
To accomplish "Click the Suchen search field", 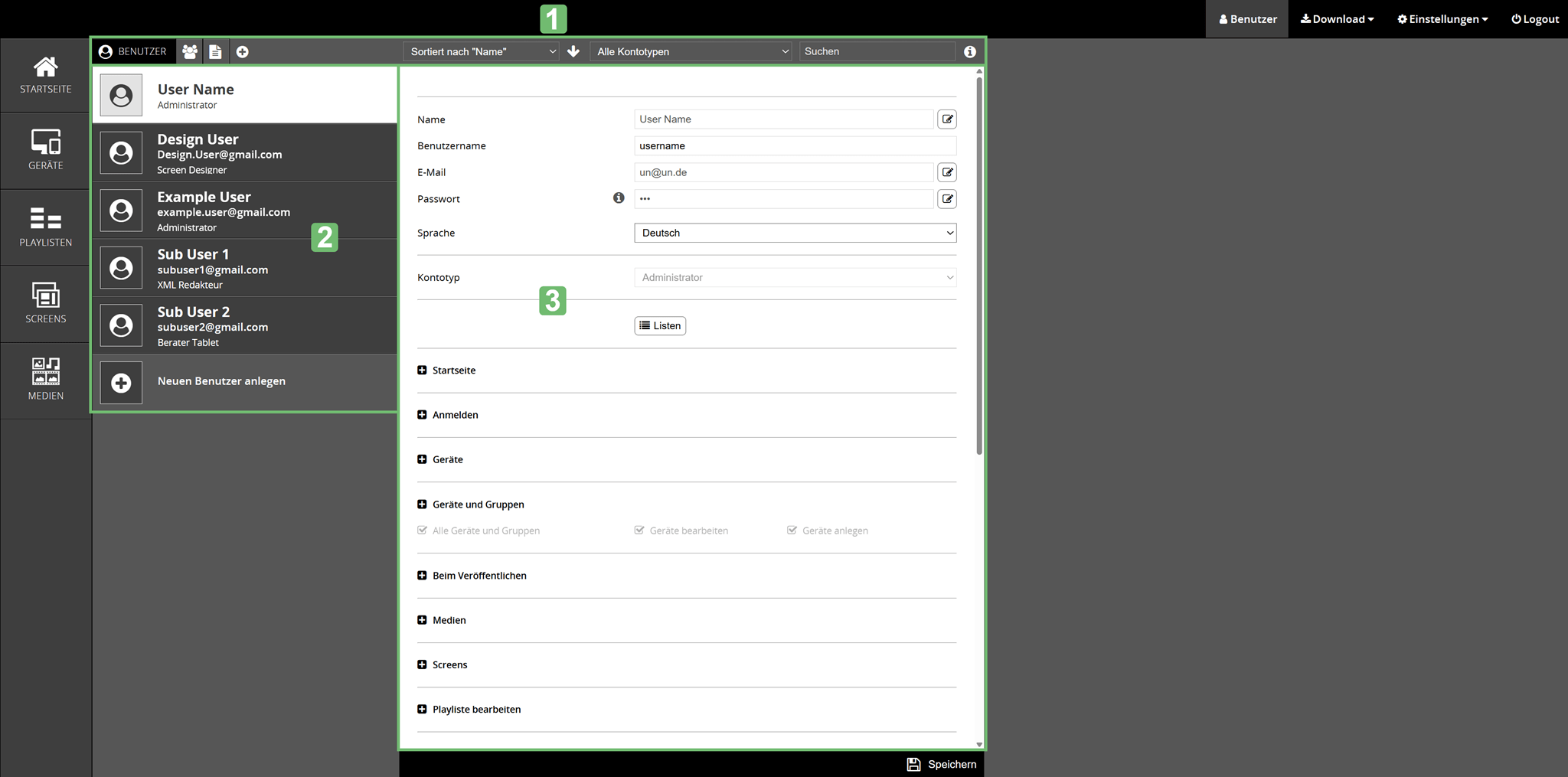I will 877,51.
